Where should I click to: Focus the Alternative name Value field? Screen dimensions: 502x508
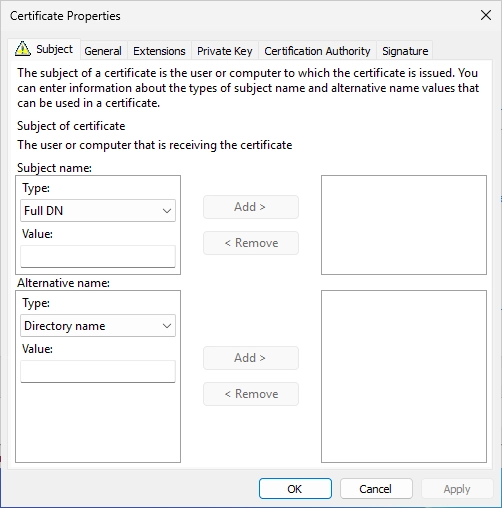(98, 371)
